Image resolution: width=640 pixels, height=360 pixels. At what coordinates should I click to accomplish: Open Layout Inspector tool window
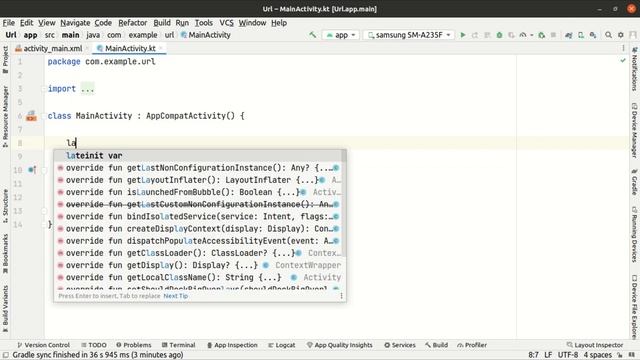point(595,345)
